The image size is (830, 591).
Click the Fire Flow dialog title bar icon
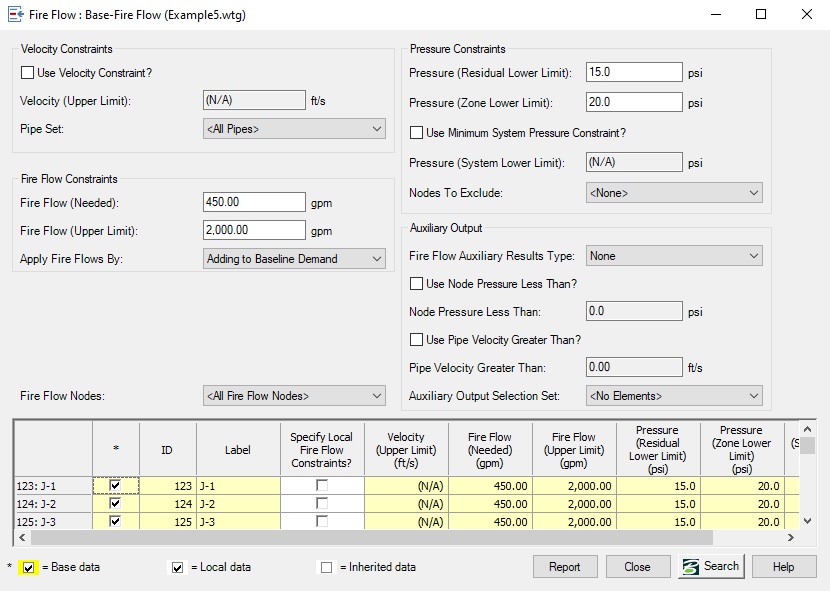click(17, 14)
